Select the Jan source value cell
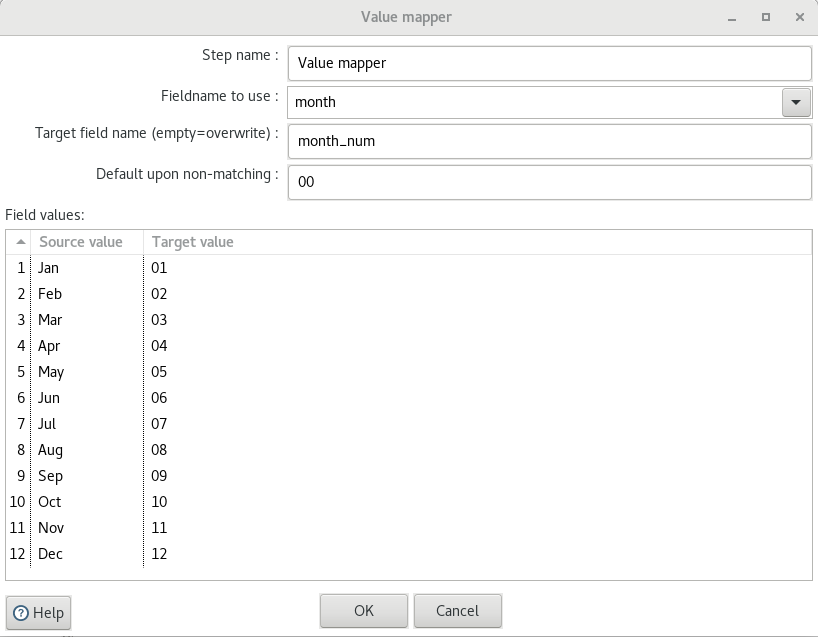Image resolution: width=818 pixels, height=637 pixels. 87,268
